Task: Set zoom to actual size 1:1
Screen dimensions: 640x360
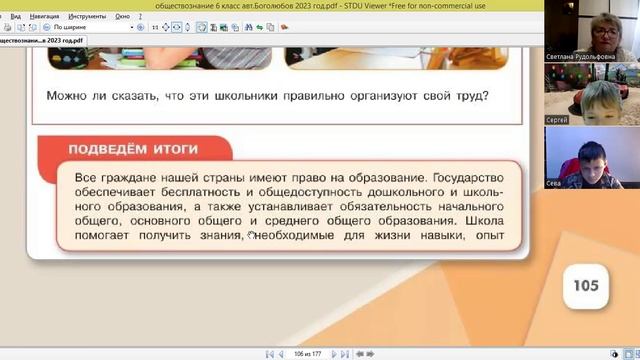Action: click(x=155, y=27)
